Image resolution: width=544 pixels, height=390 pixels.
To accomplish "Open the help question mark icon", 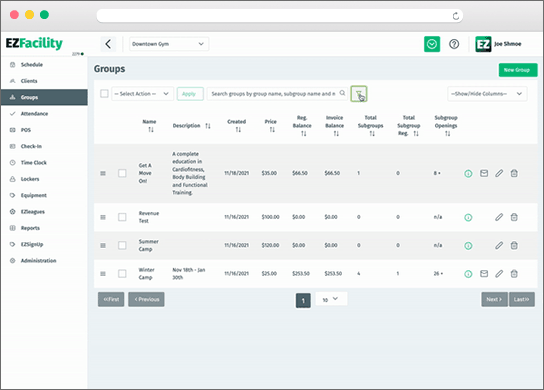I will 454,44.
